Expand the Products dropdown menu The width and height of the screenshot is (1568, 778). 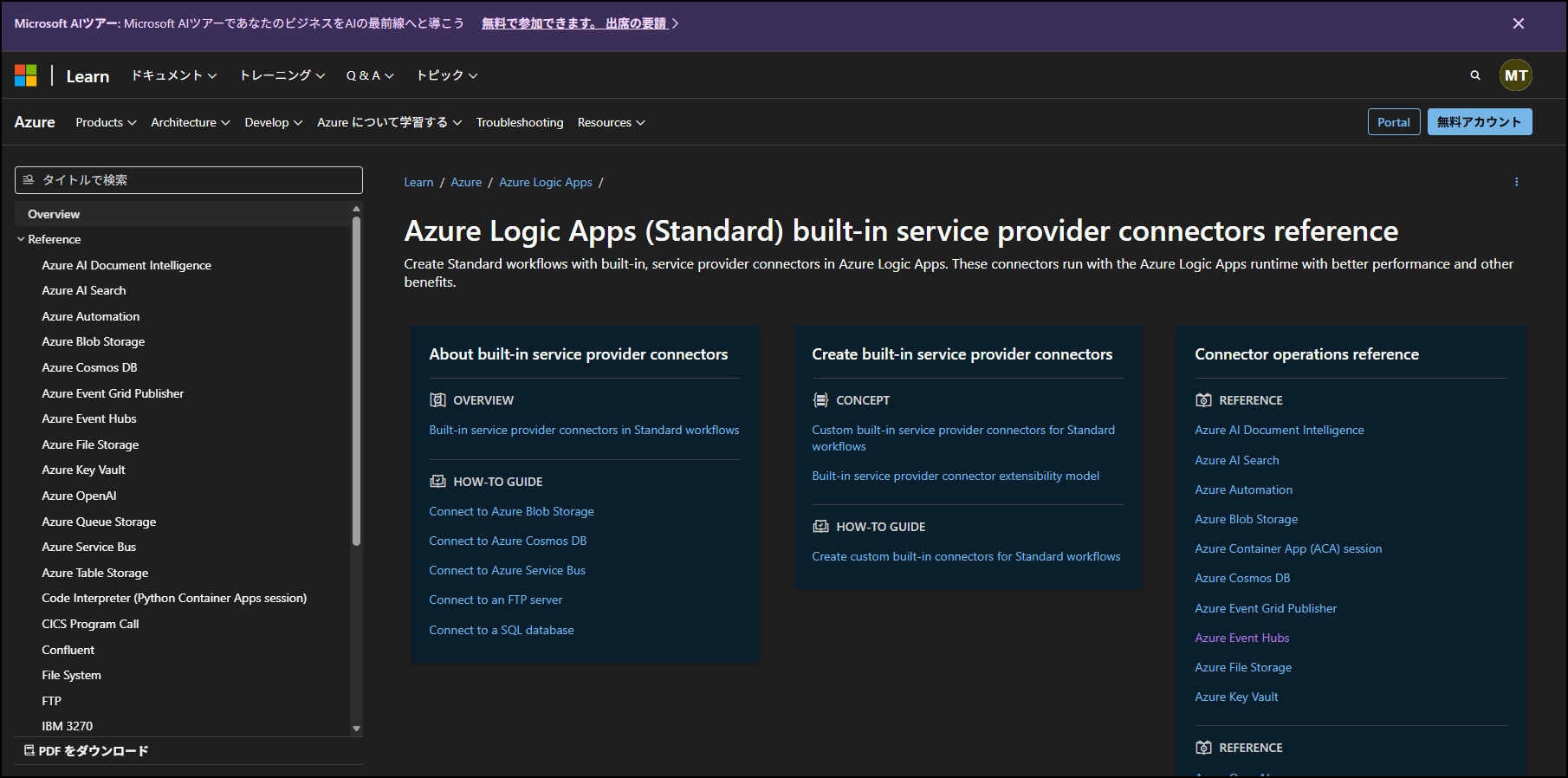pyautogui.click(x=106, y=122)
